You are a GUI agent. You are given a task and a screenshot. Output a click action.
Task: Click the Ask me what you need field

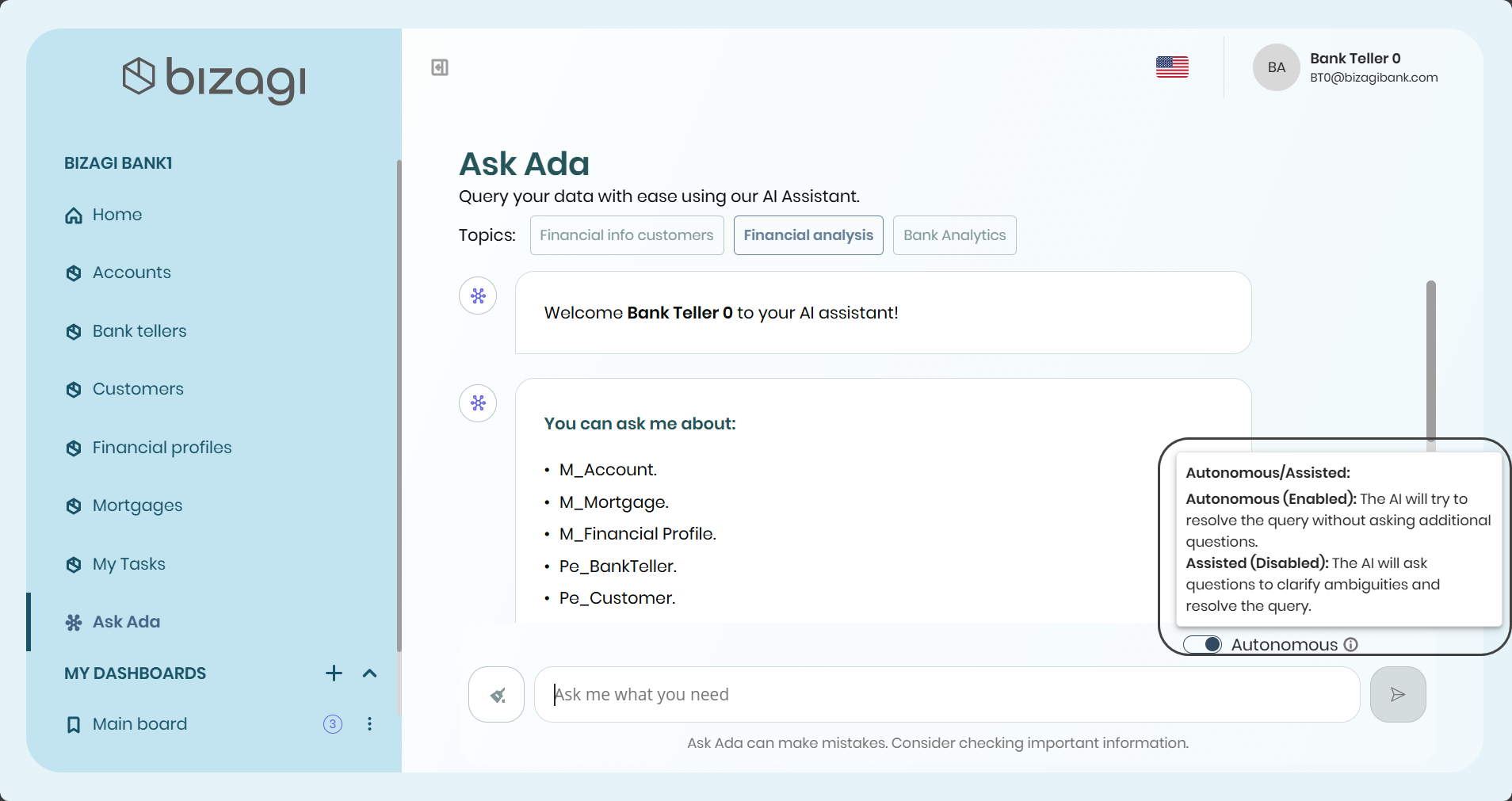pos(946,695)
